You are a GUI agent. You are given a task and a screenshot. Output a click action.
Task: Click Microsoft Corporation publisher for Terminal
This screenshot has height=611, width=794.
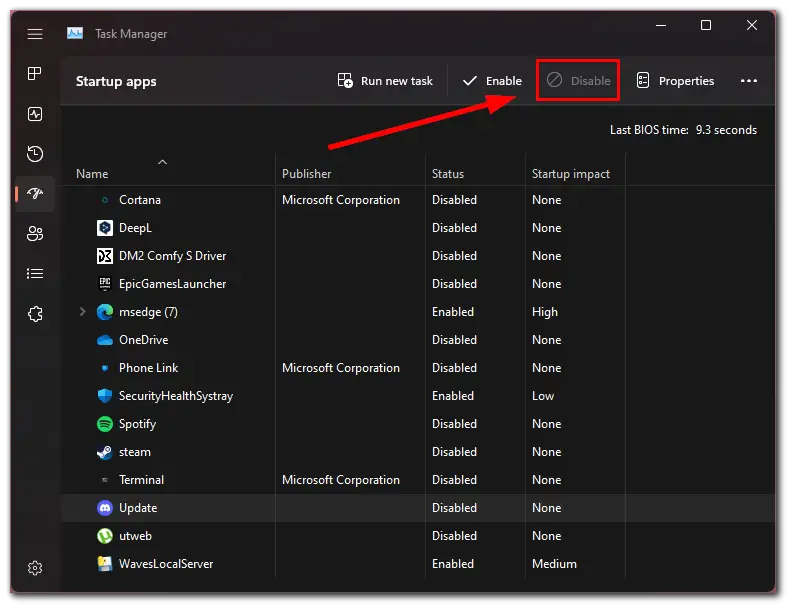pos(341,480)
